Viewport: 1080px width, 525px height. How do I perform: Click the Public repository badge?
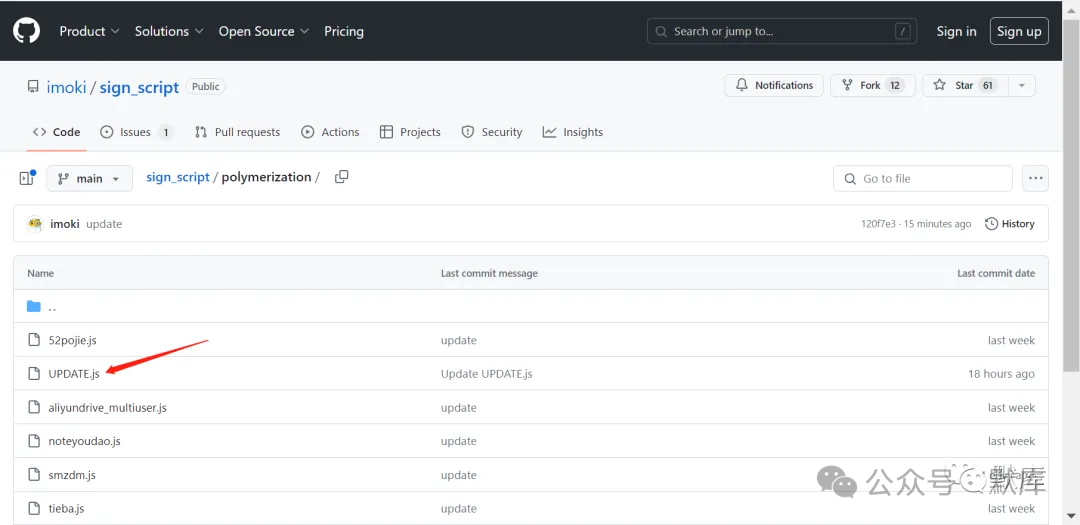205,87
